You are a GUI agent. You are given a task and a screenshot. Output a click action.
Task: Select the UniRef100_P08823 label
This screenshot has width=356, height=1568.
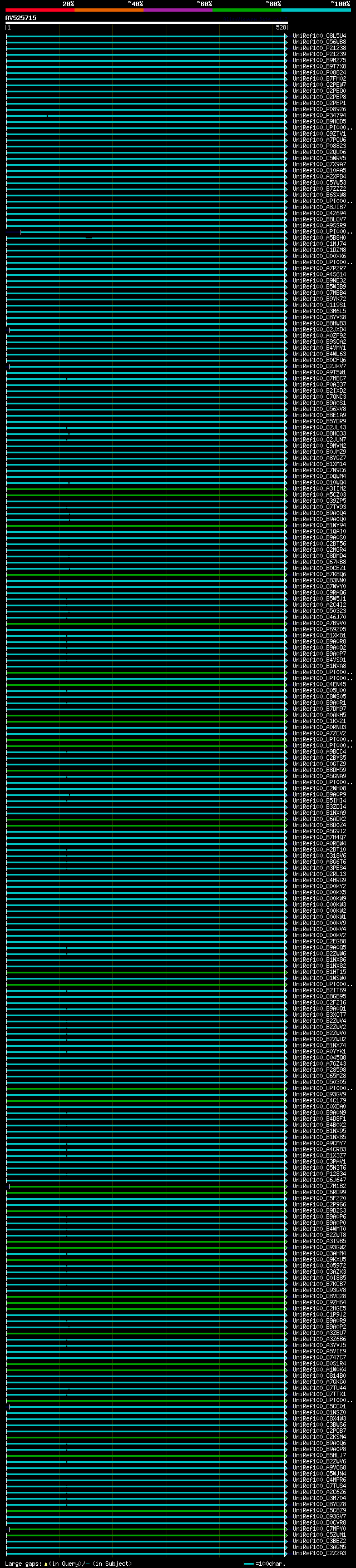pos(319,146)
